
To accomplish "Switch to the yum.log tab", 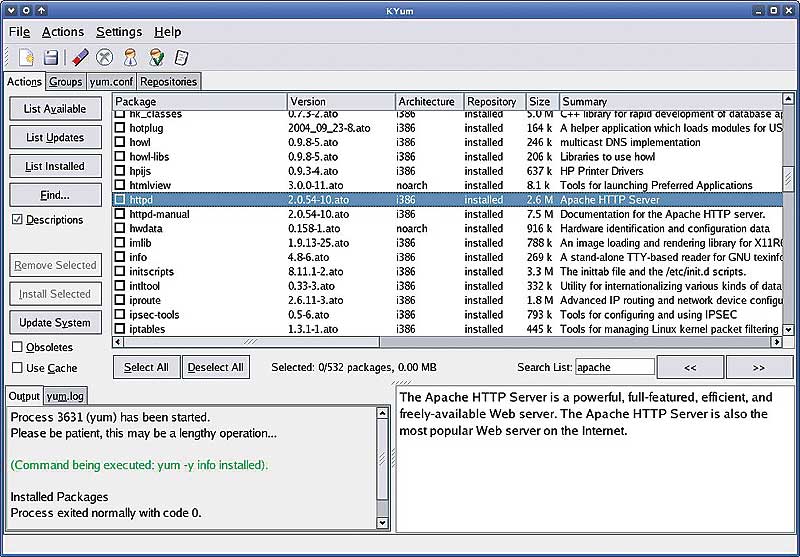I will (65, 396).
